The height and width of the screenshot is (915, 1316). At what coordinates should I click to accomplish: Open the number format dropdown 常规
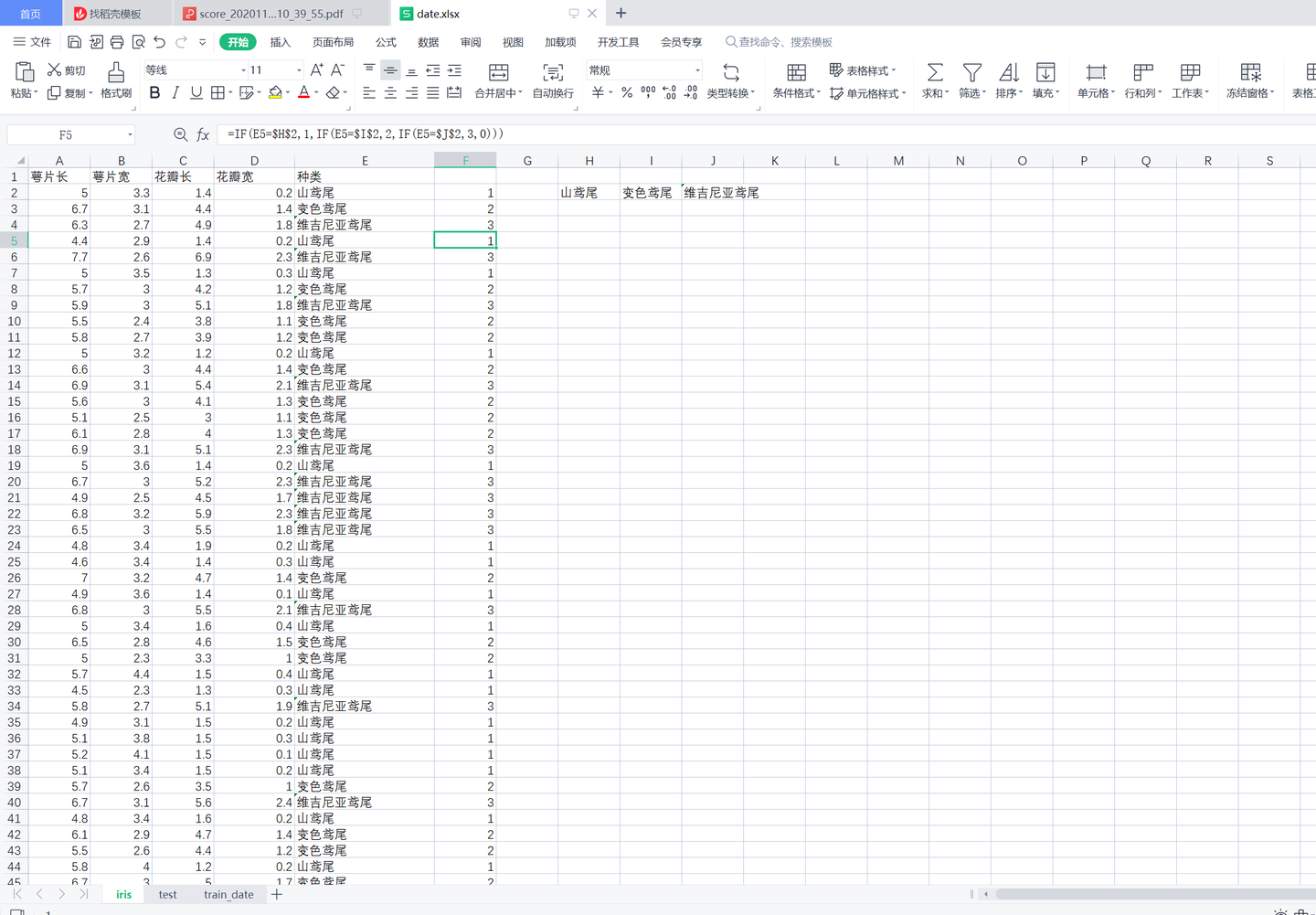(697, 70)
